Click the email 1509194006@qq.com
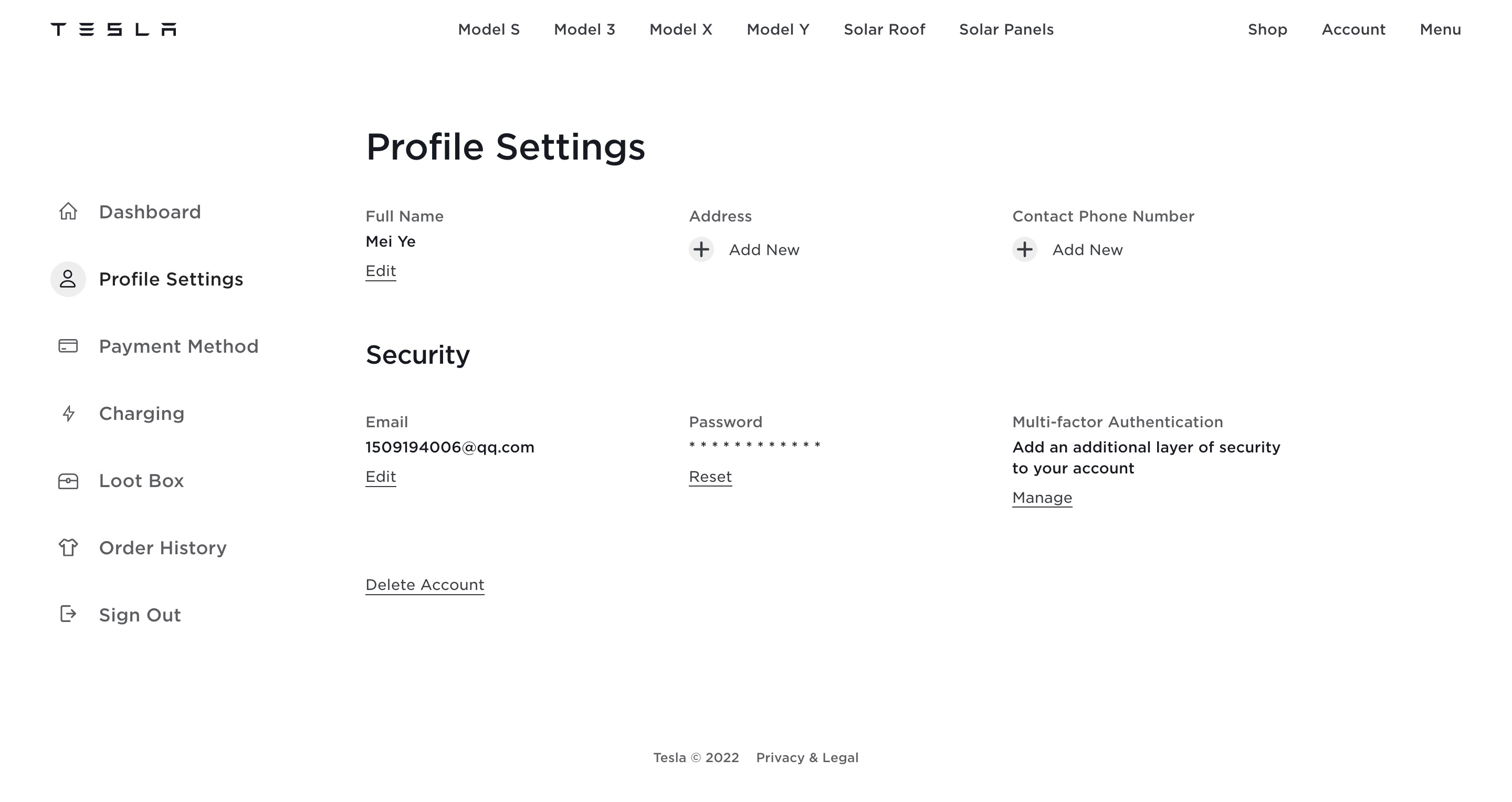Screen dimensions: 1512x802 pyautogui.click(x=450, y=448)
